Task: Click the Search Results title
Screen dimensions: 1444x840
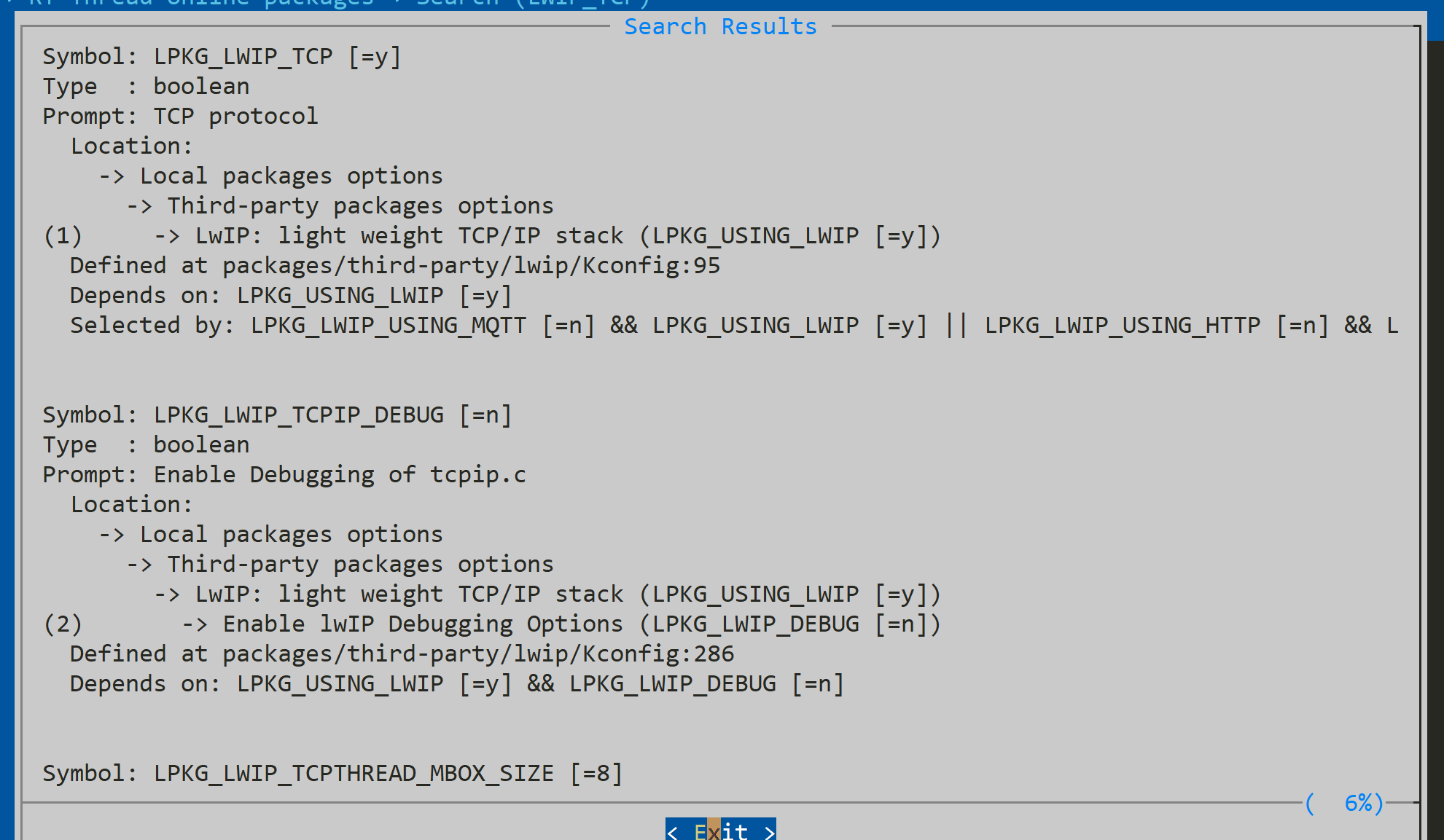Action: [720, 27]
